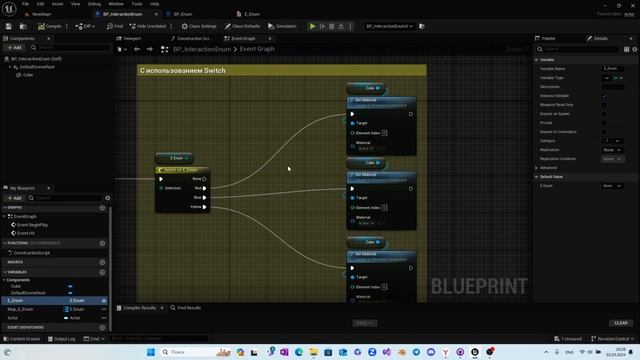640x360 pixels.
Task: Toggle the Instance Editable checkbox
Action: coord(604,96)
